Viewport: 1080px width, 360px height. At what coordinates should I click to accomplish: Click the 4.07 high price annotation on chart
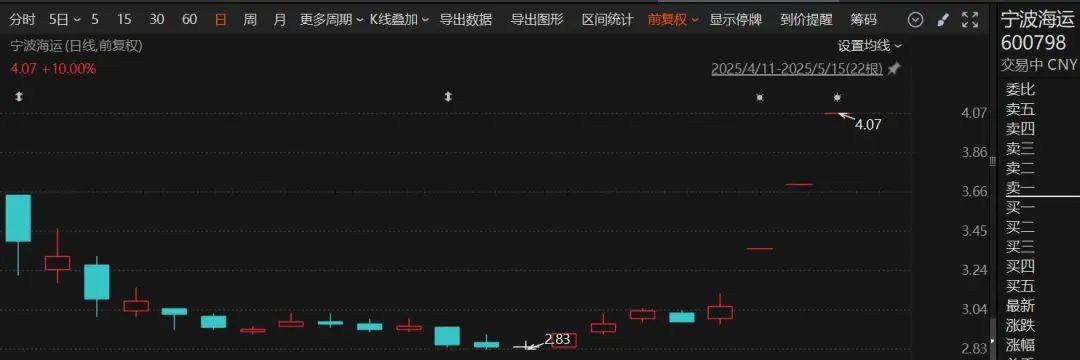(x=867, y=125)
